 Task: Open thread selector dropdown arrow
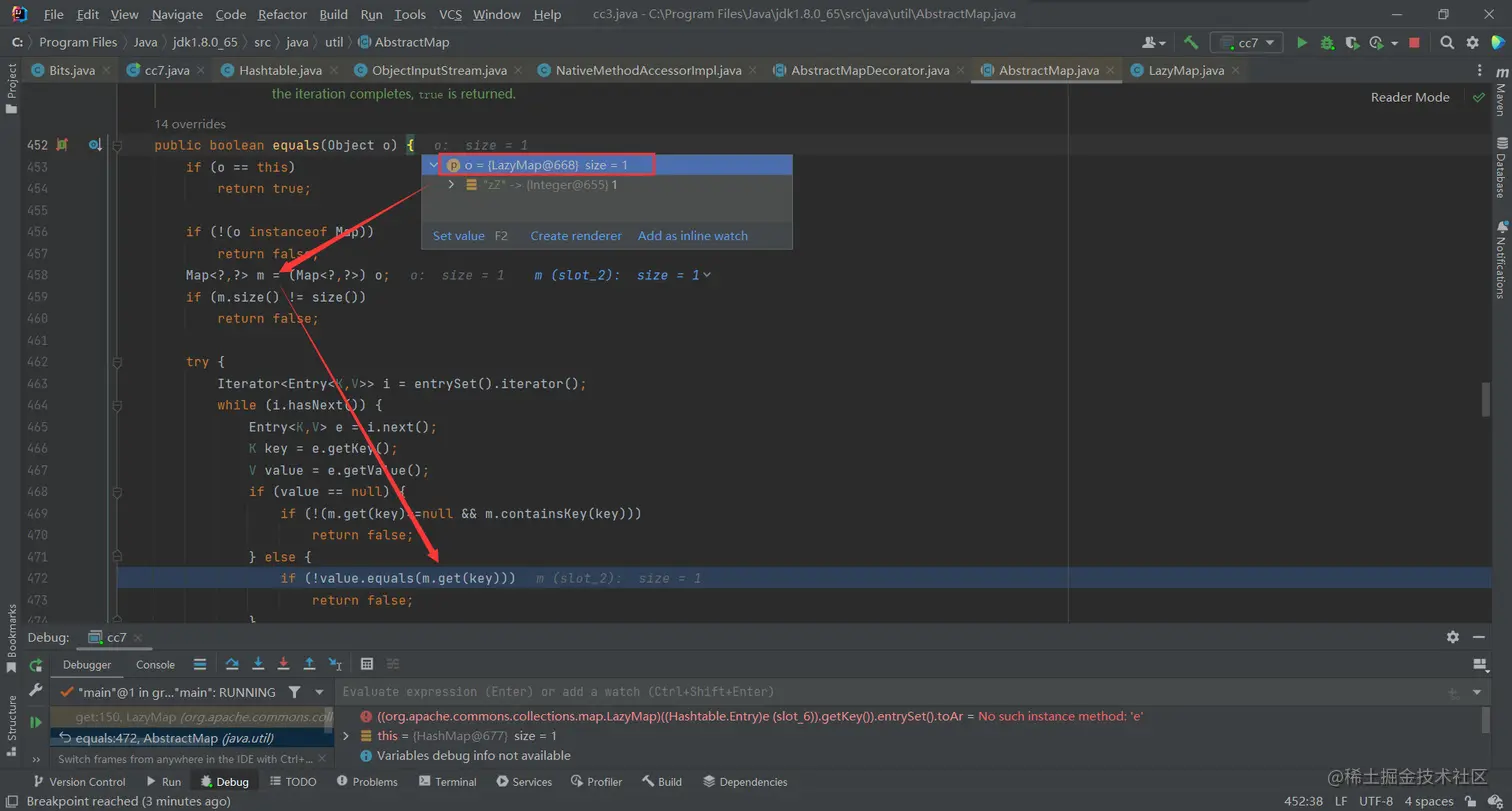319,692
